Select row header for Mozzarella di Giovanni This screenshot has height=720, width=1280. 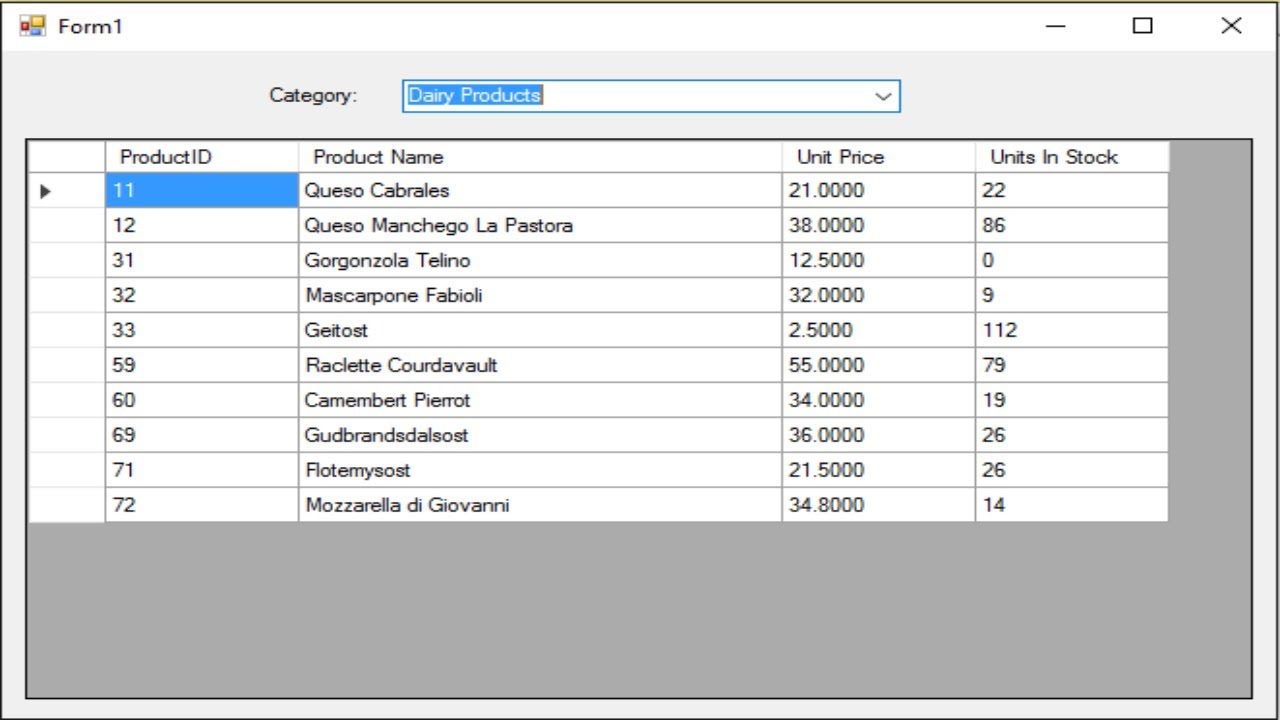pyautogui.click(x=67, y=505)
